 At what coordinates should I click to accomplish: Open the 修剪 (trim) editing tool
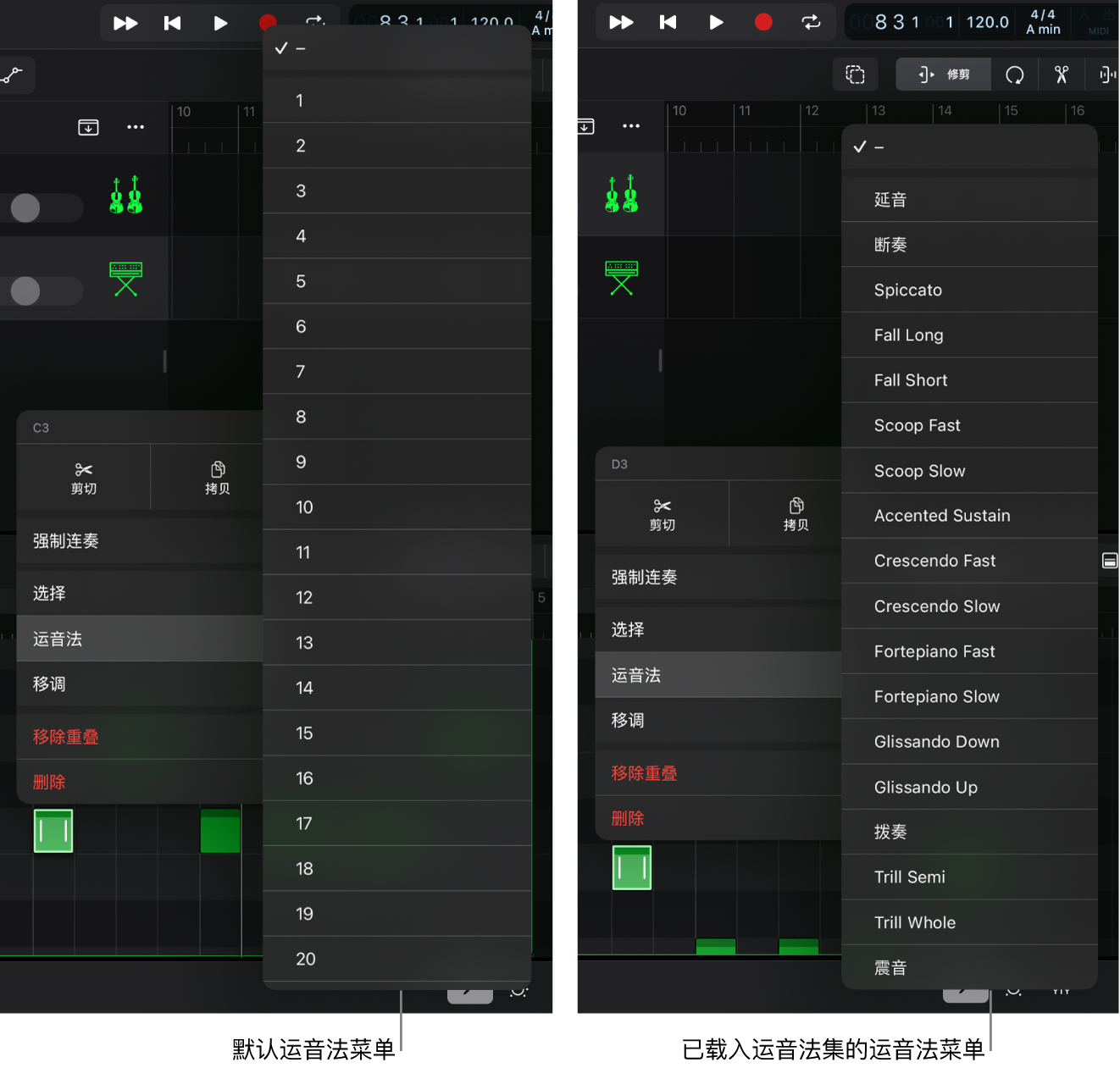tap(943, 75)
